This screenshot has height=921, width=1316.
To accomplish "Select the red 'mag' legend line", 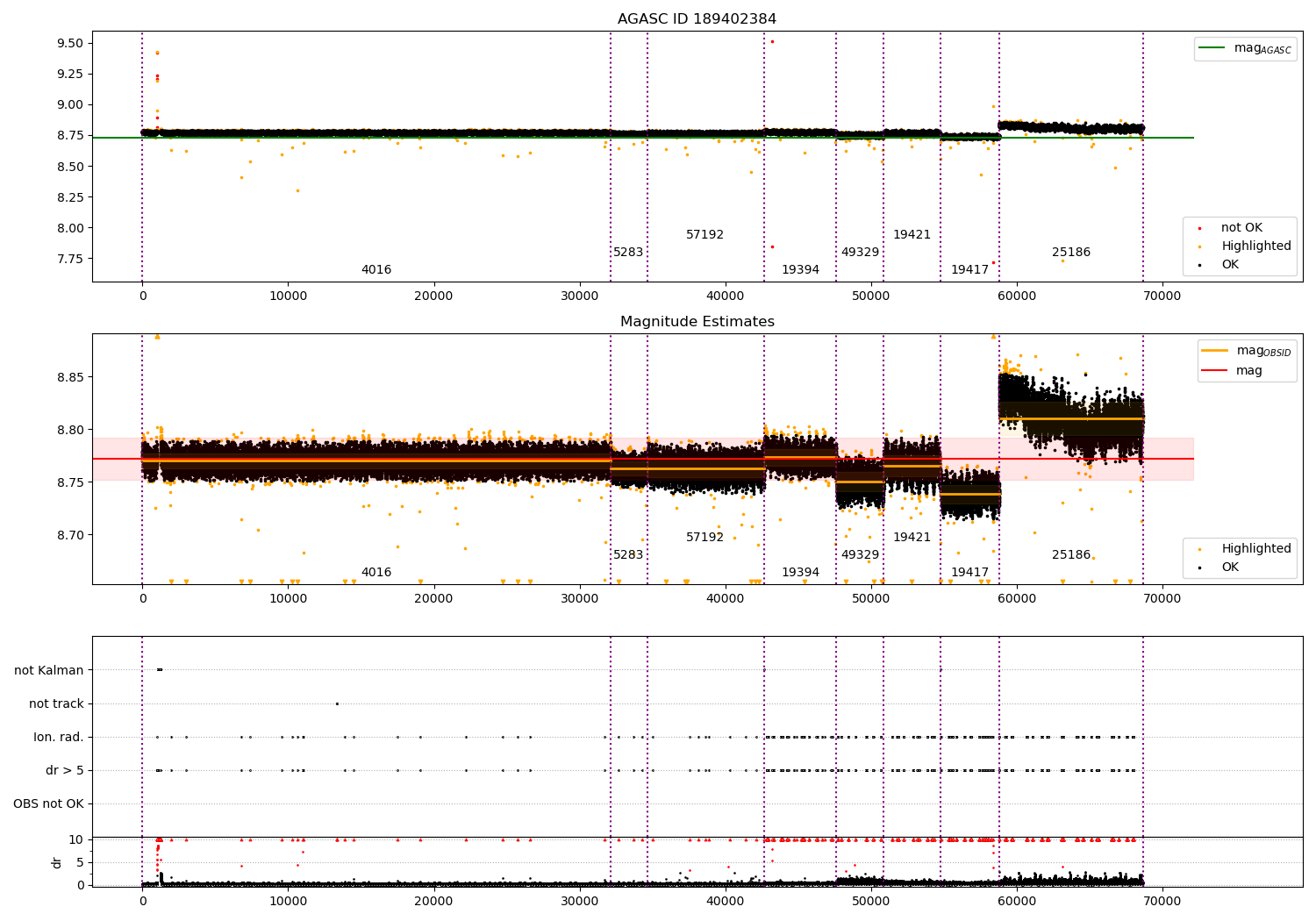I will pos(1215,370).
